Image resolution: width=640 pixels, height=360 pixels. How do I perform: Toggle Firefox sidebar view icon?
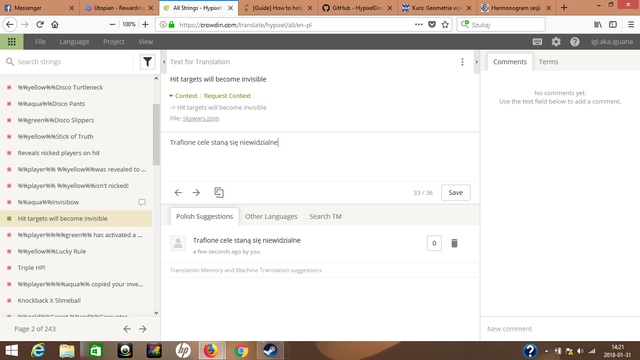[x=613, y=24]
